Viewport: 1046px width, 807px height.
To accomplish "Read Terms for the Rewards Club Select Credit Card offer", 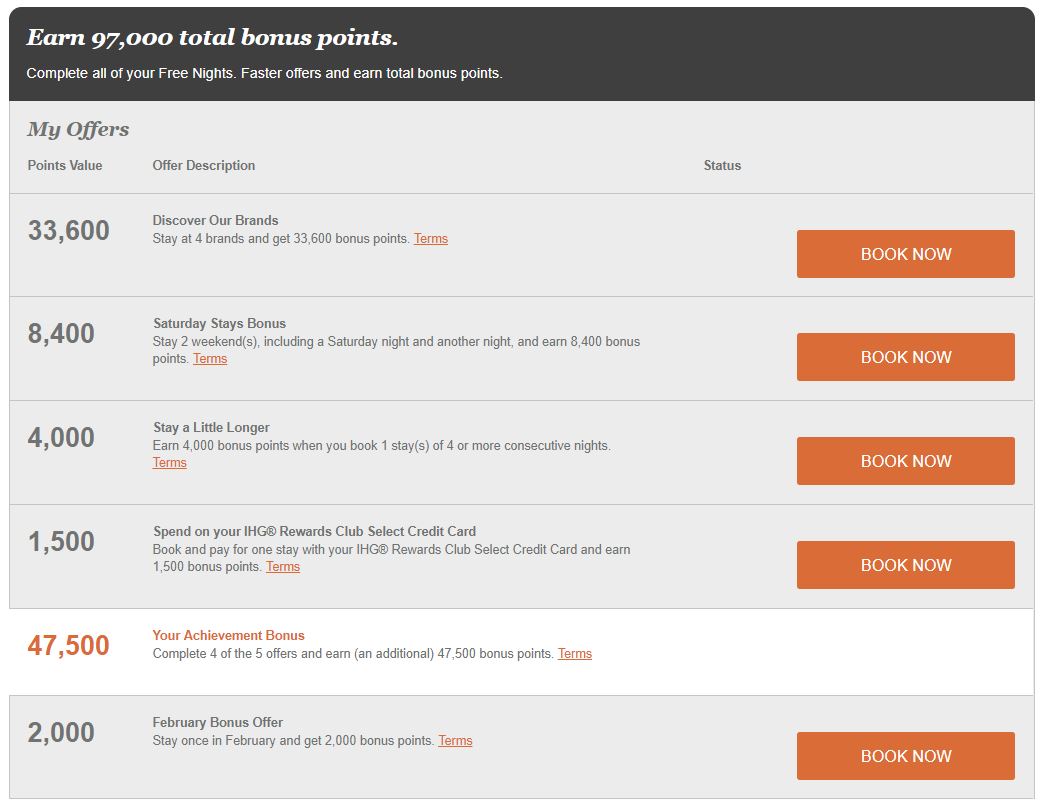I will (282, 567).
